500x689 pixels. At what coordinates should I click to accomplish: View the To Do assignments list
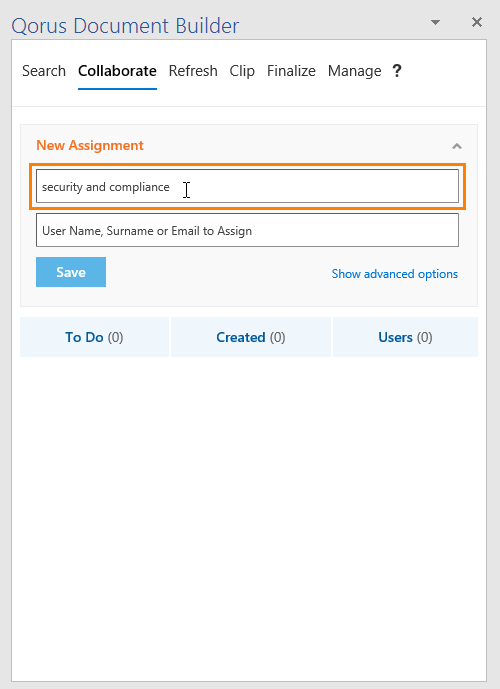pos(94,337)
